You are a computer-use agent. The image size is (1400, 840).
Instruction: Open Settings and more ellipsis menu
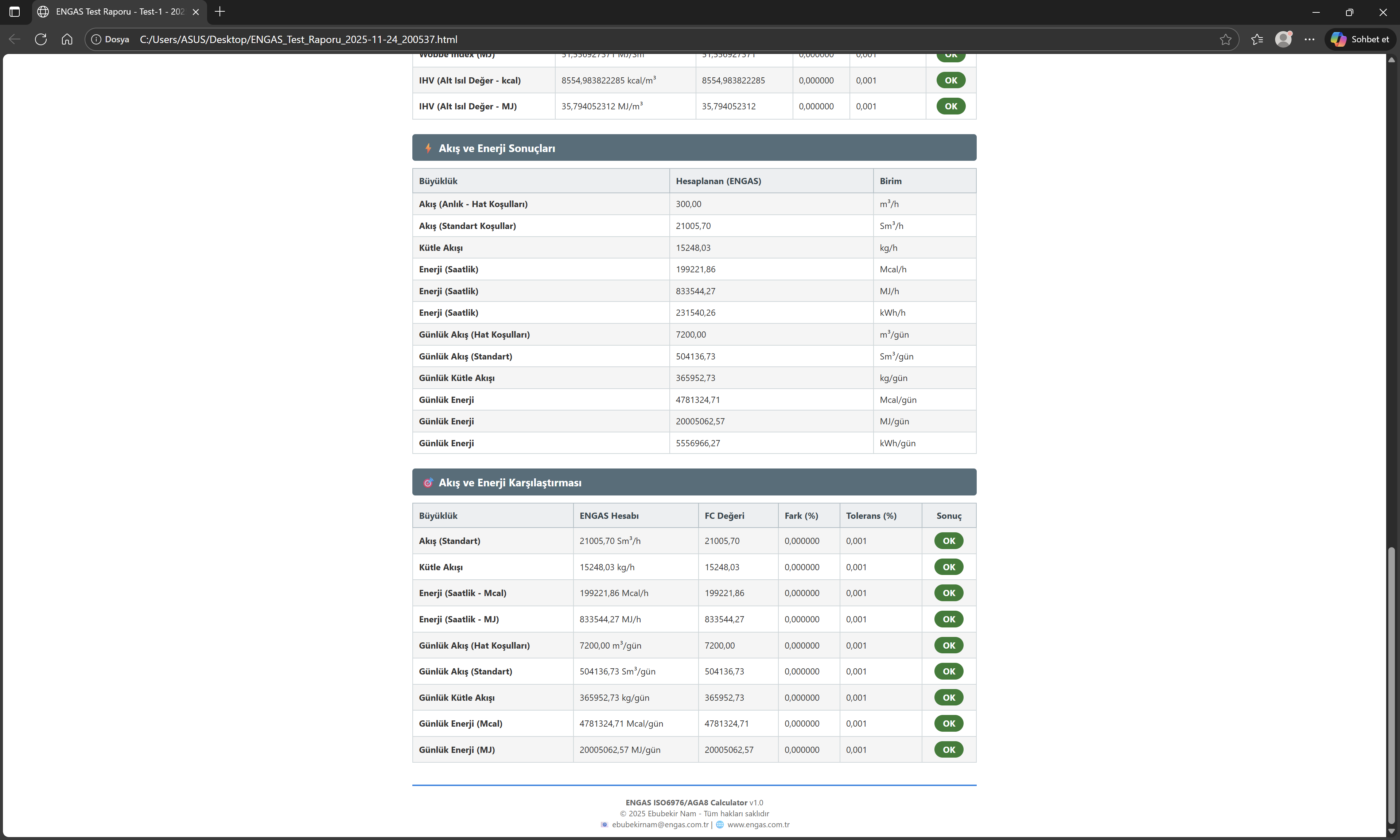1310,39
